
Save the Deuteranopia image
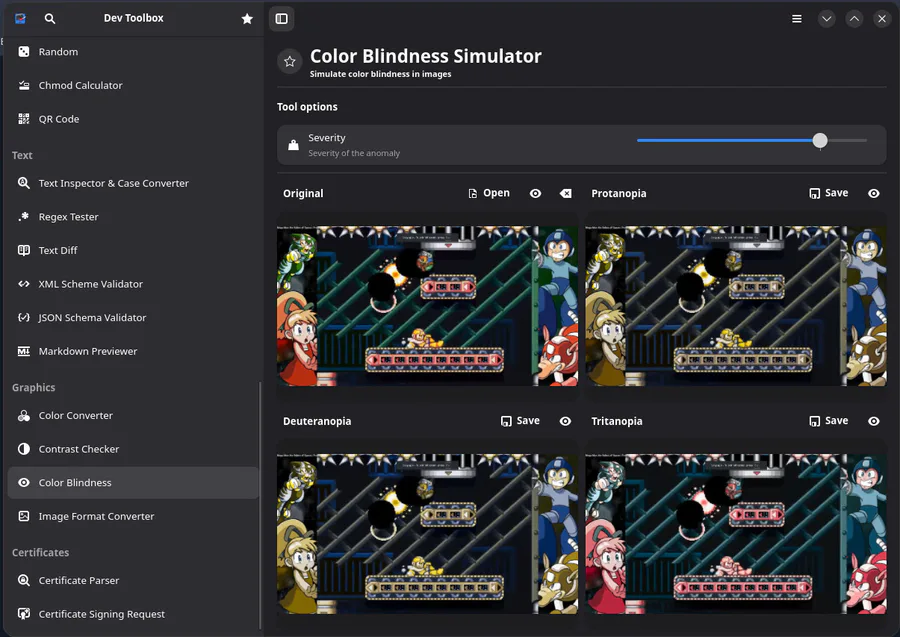(x=520, y=421)
